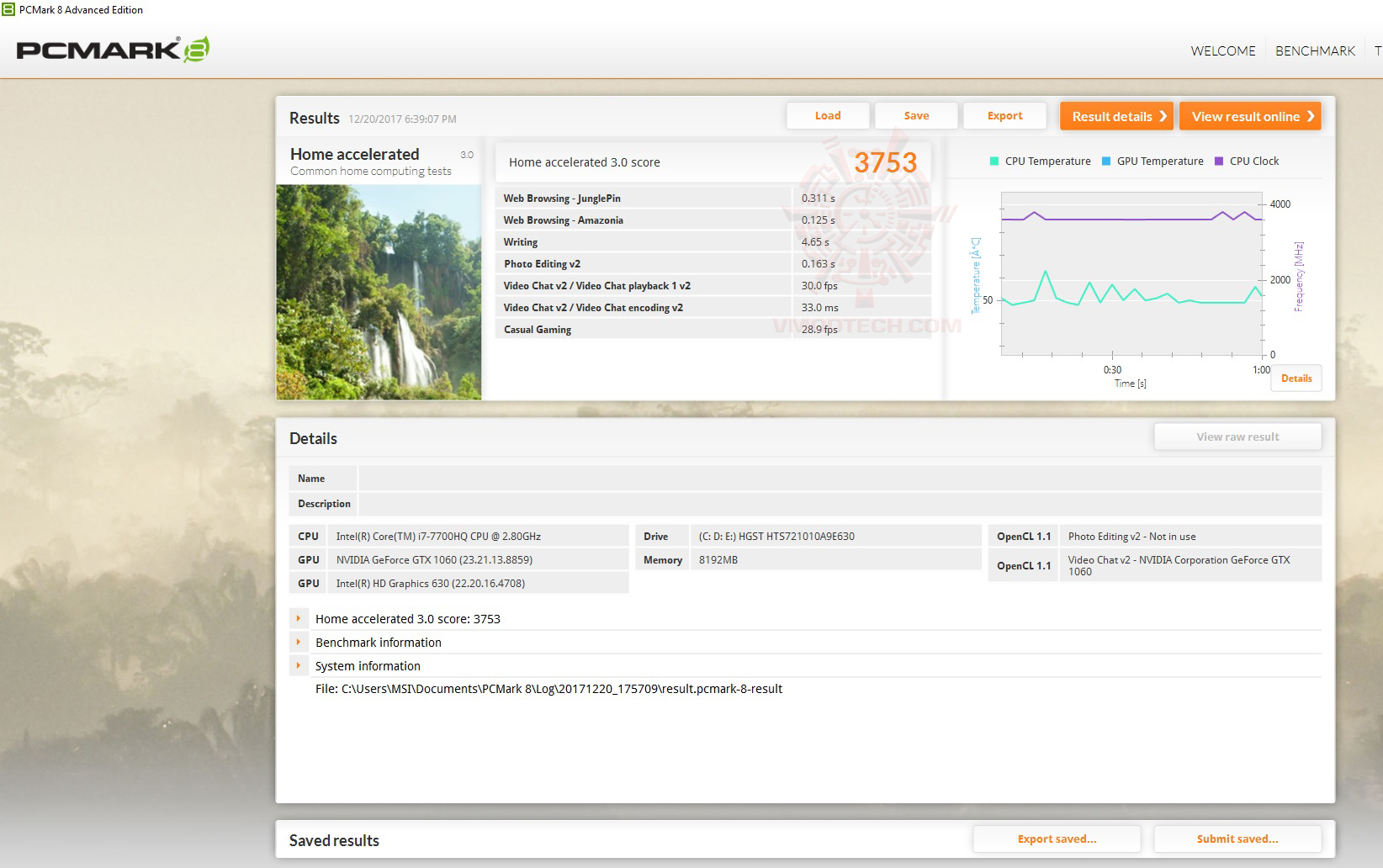1383x868 pixels.
Task: Click CPU Clock legend swatch
Action: tap(1219, 161)
